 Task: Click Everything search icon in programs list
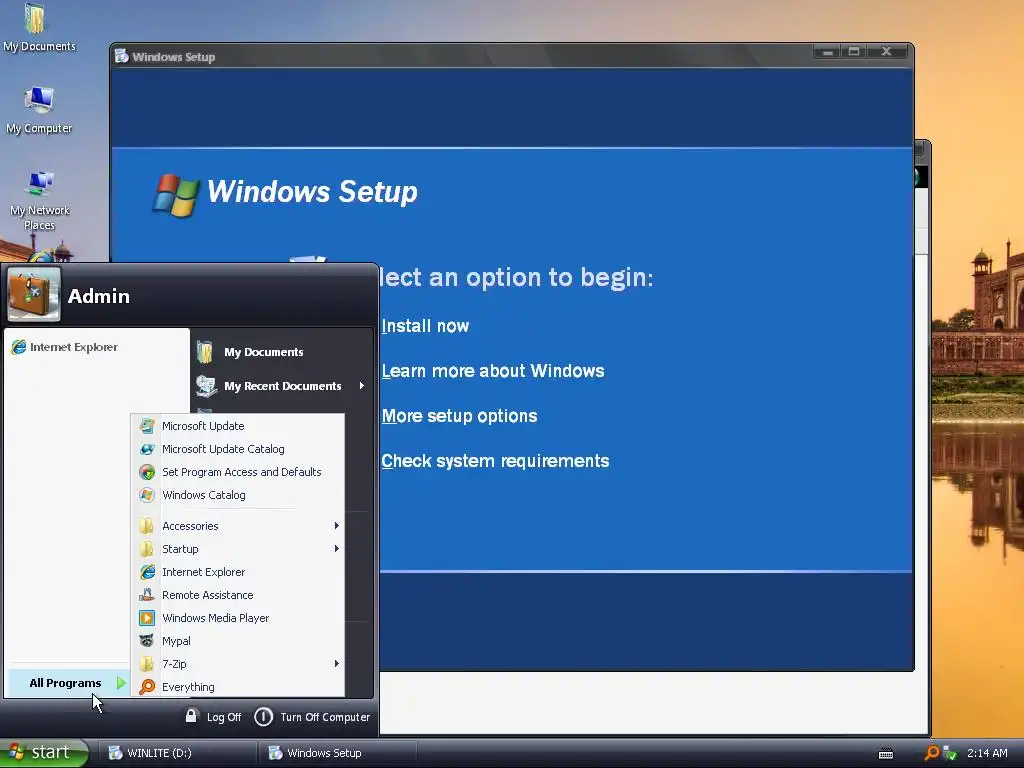click(x=147, y=687)
